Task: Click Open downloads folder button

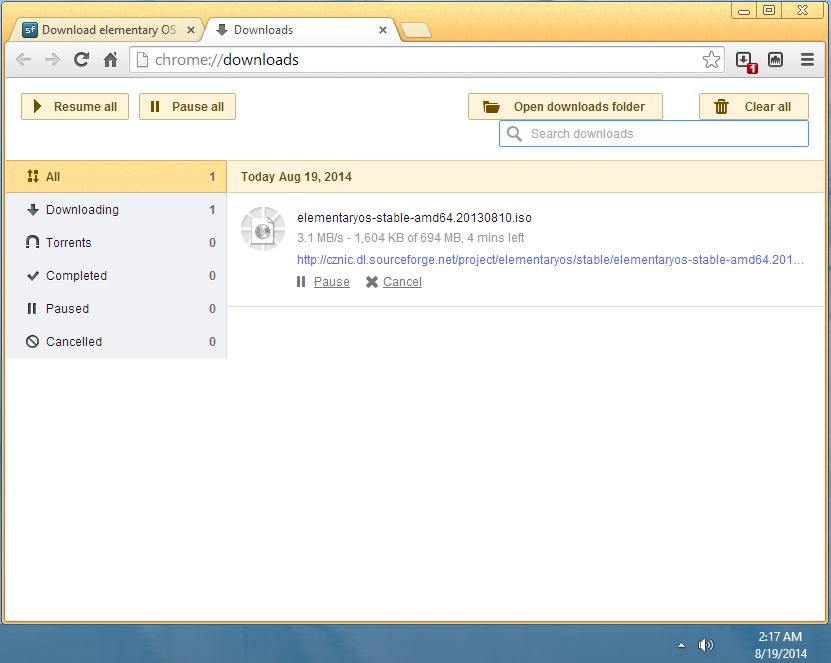Action: [x=565, y=107]
